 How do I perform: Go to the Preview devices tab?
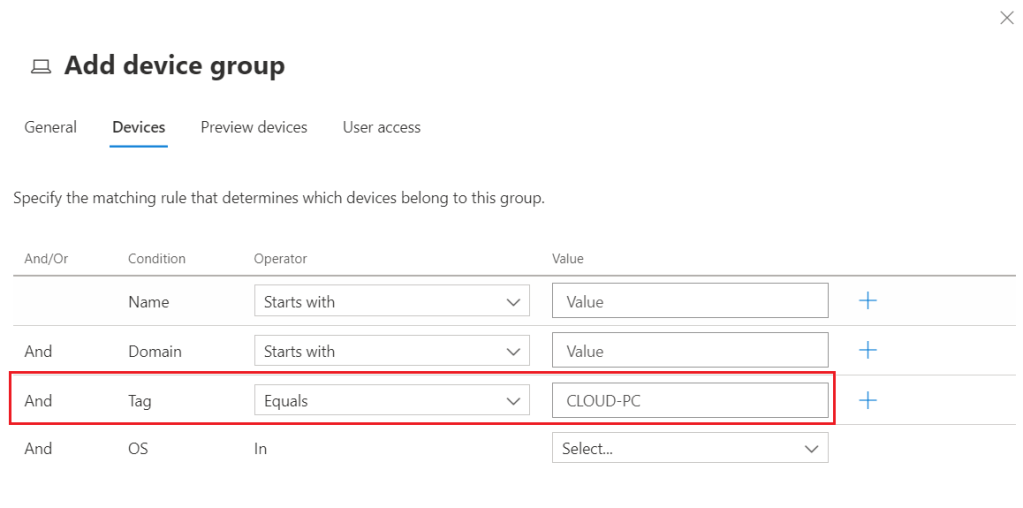click(254, 127)
